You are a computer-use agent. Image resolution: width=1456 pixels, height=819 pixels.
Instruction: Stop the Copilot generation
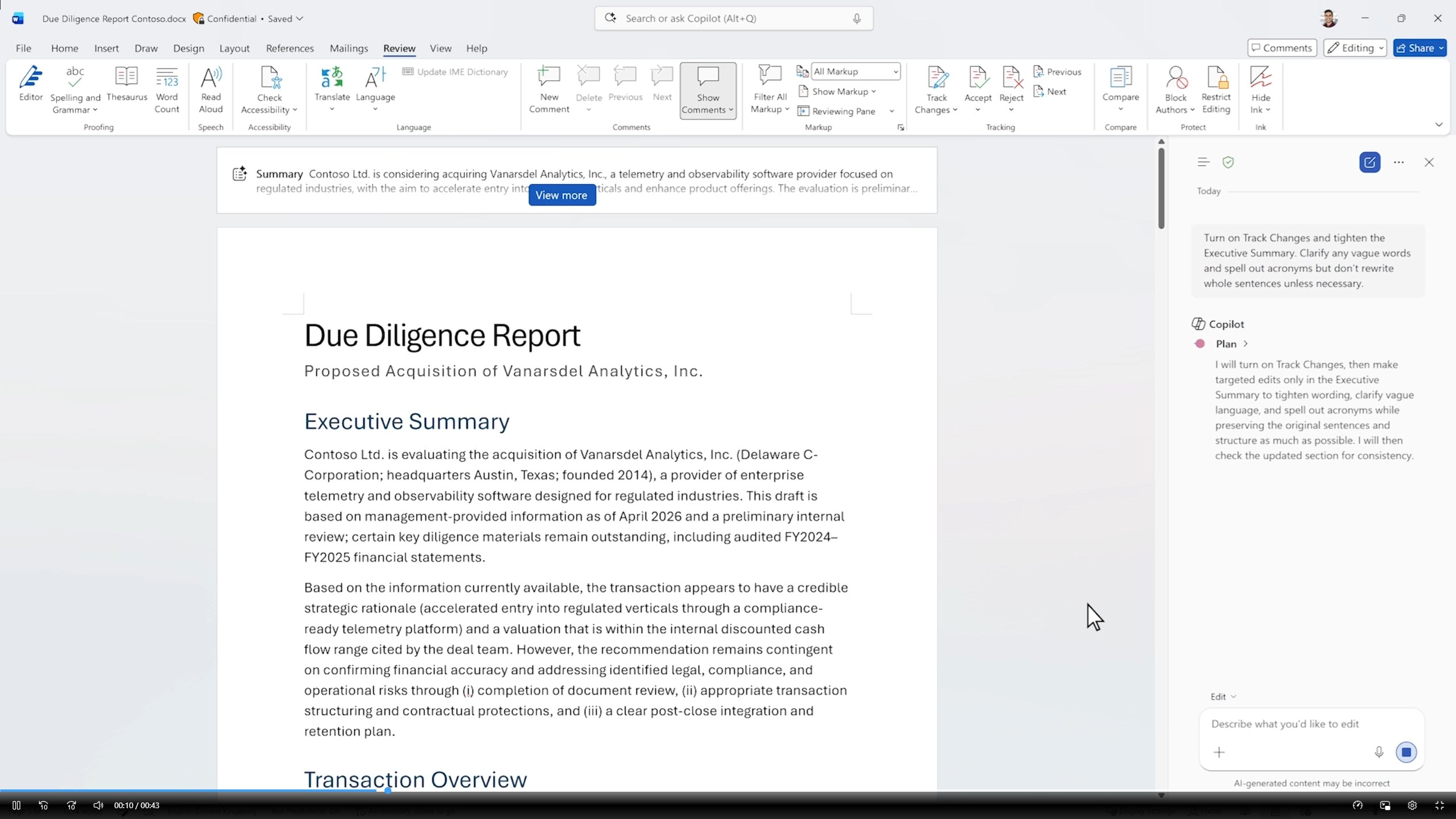click(x=1406, y=752)
